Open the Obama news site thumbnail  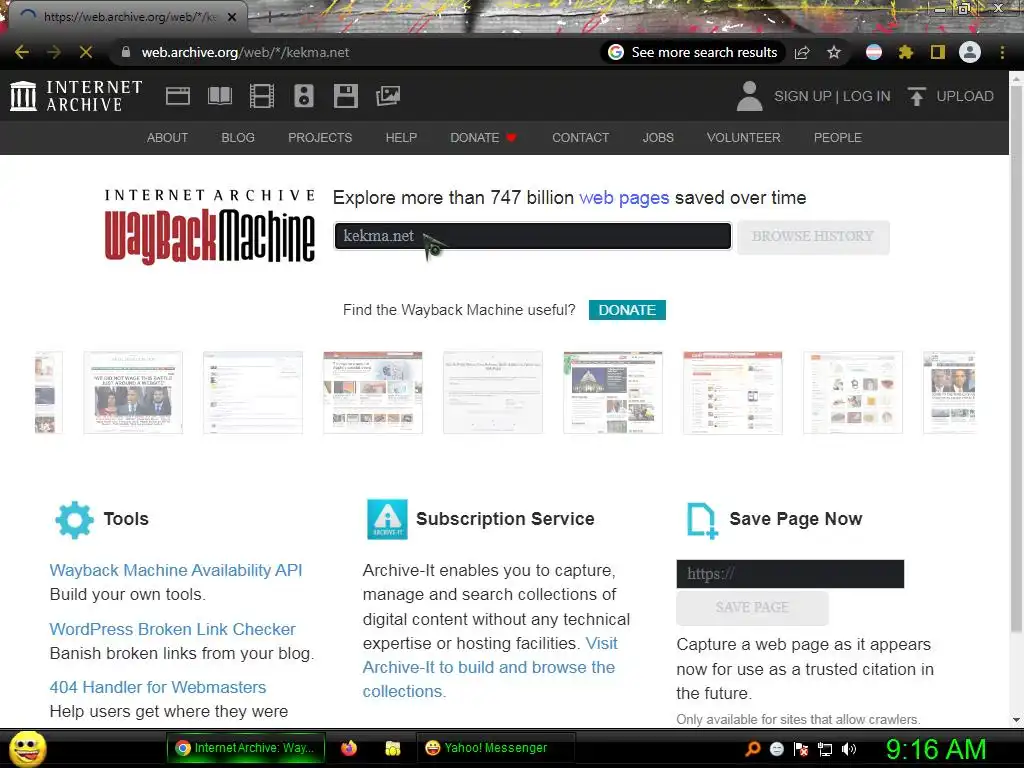(133, 392)
